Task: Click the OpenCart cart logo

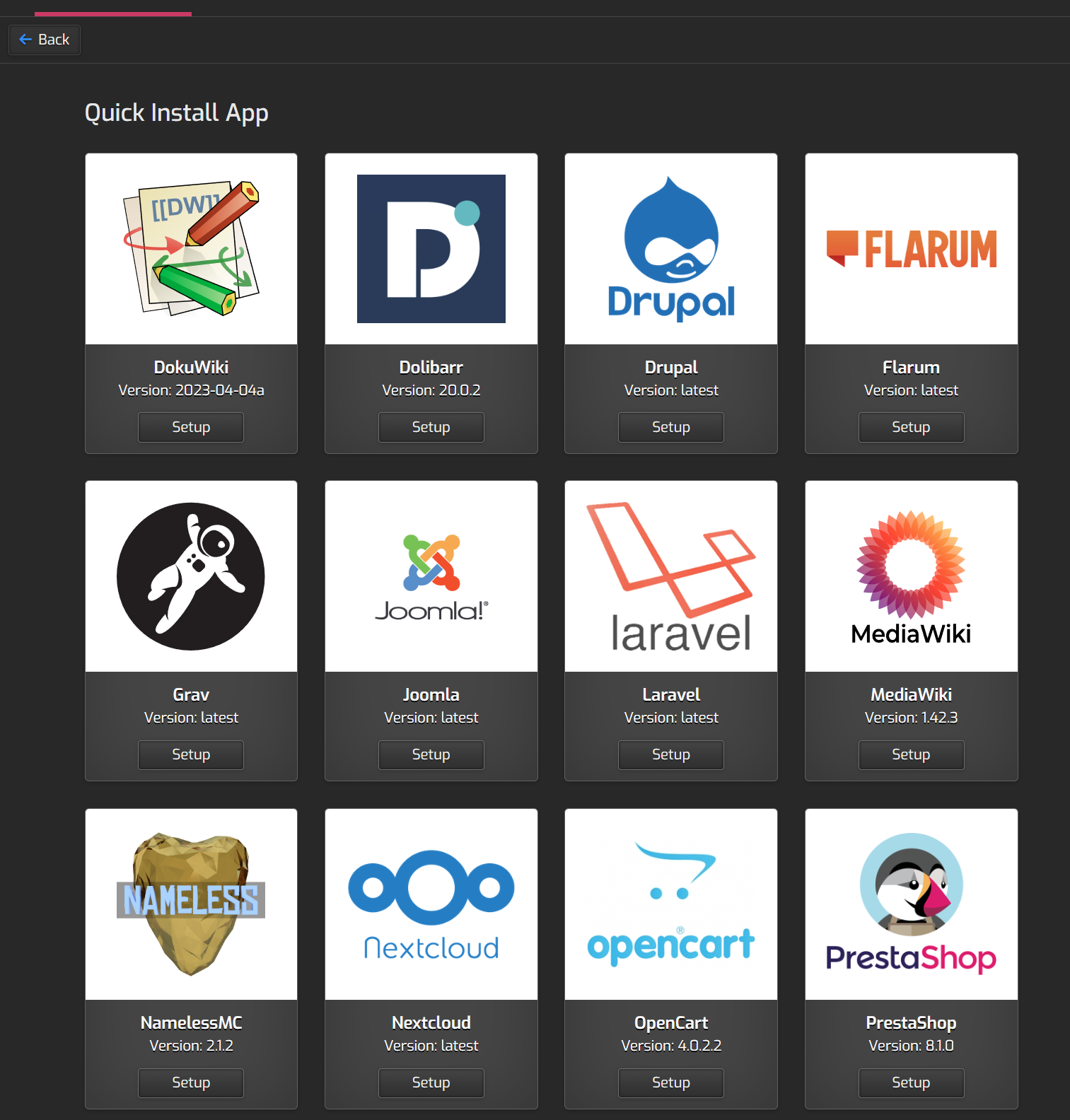Action: (x=670, y=904)
